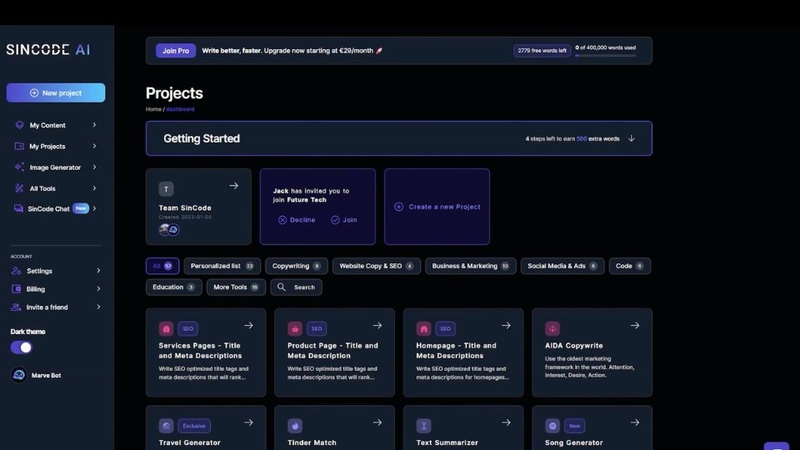Open Homepage Title tool arrow

506,326
